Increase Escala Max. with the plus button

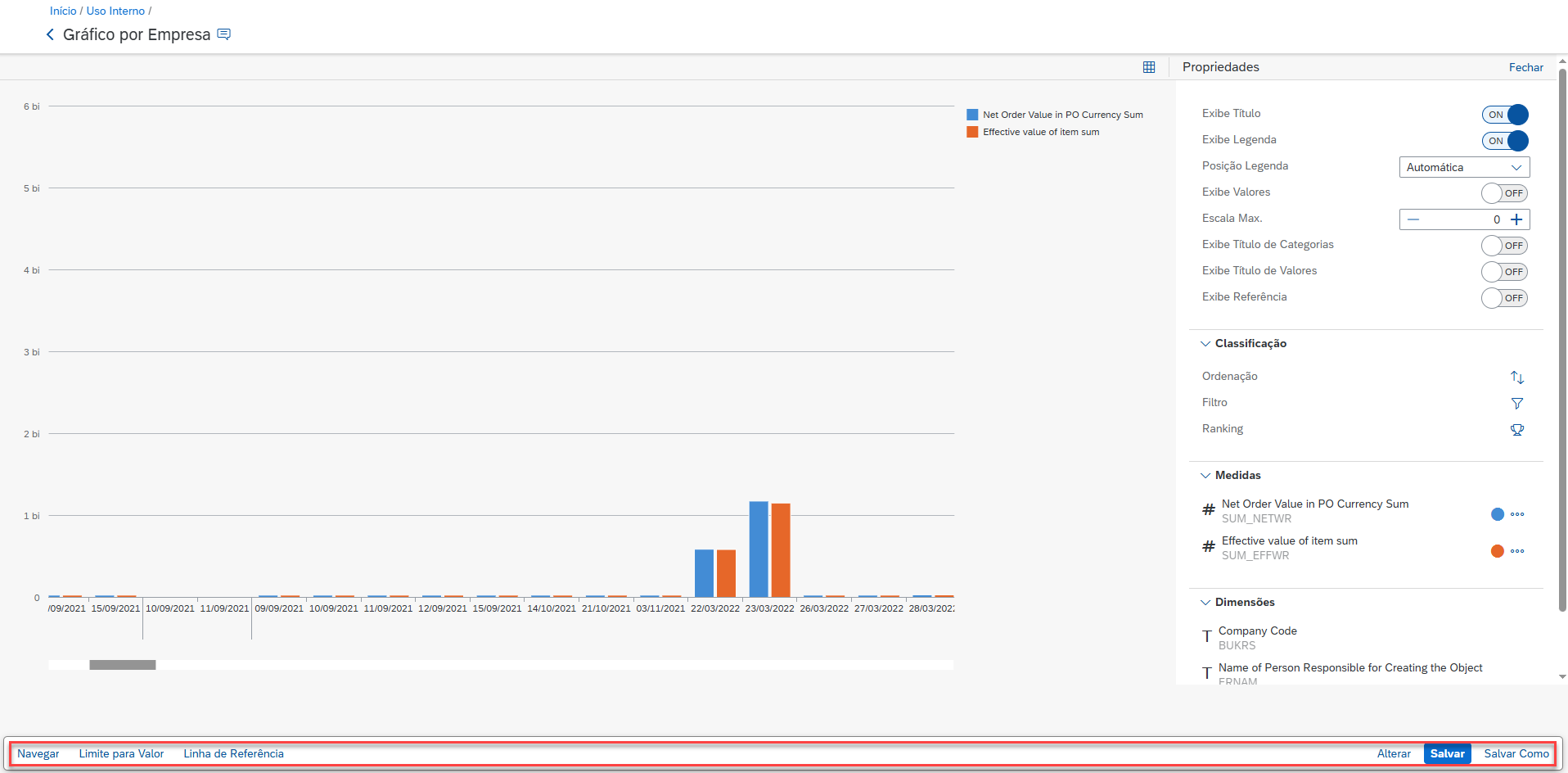click(x=1516, y=219)
